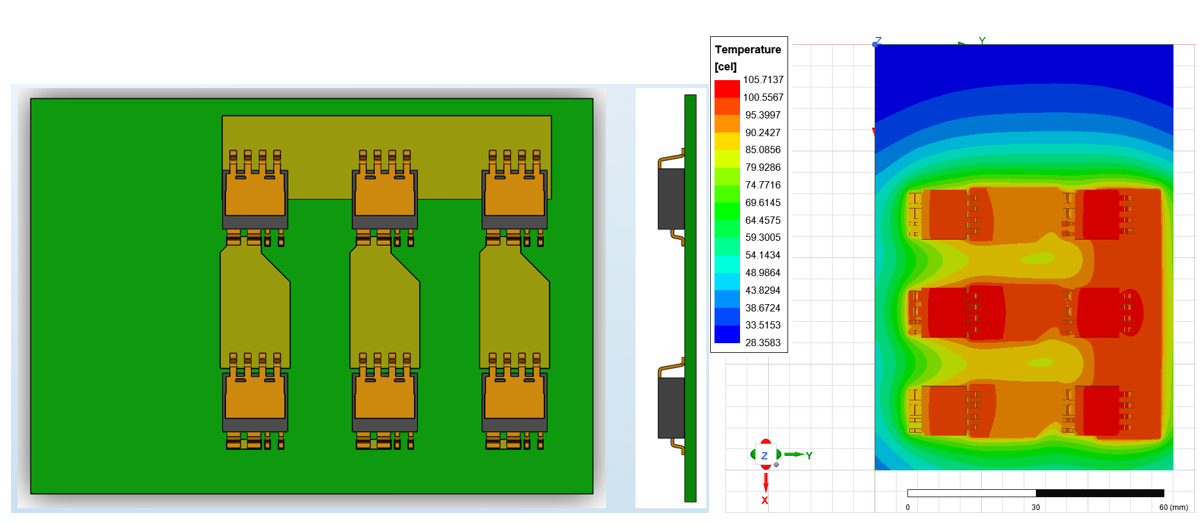Select the top-middle MOSFET package on PCB layout
This screenshot has height=524, width=1202.
point(384,194)
